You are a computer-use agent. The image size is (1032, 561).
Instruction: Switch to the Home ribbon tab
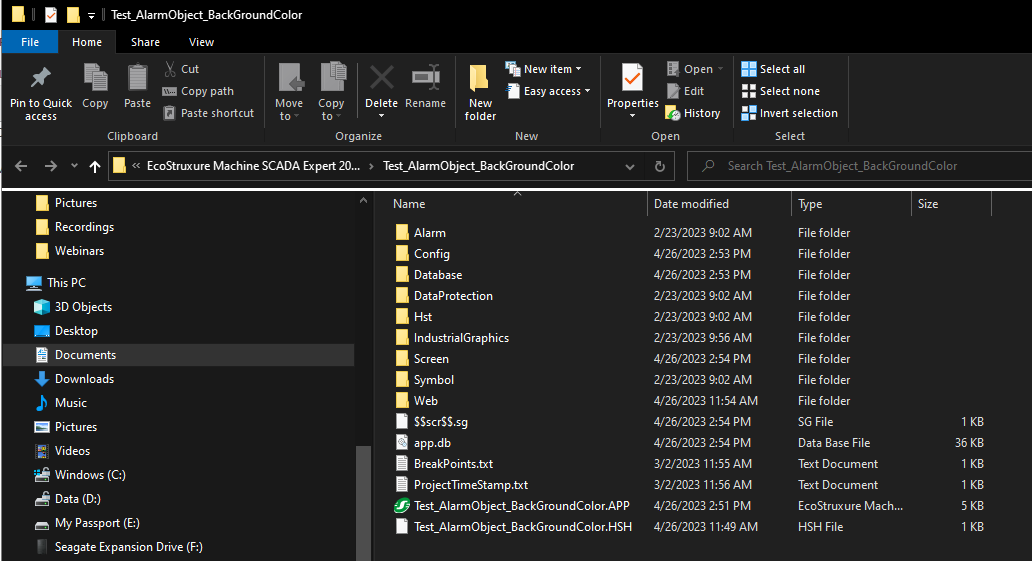click(87, 42)
